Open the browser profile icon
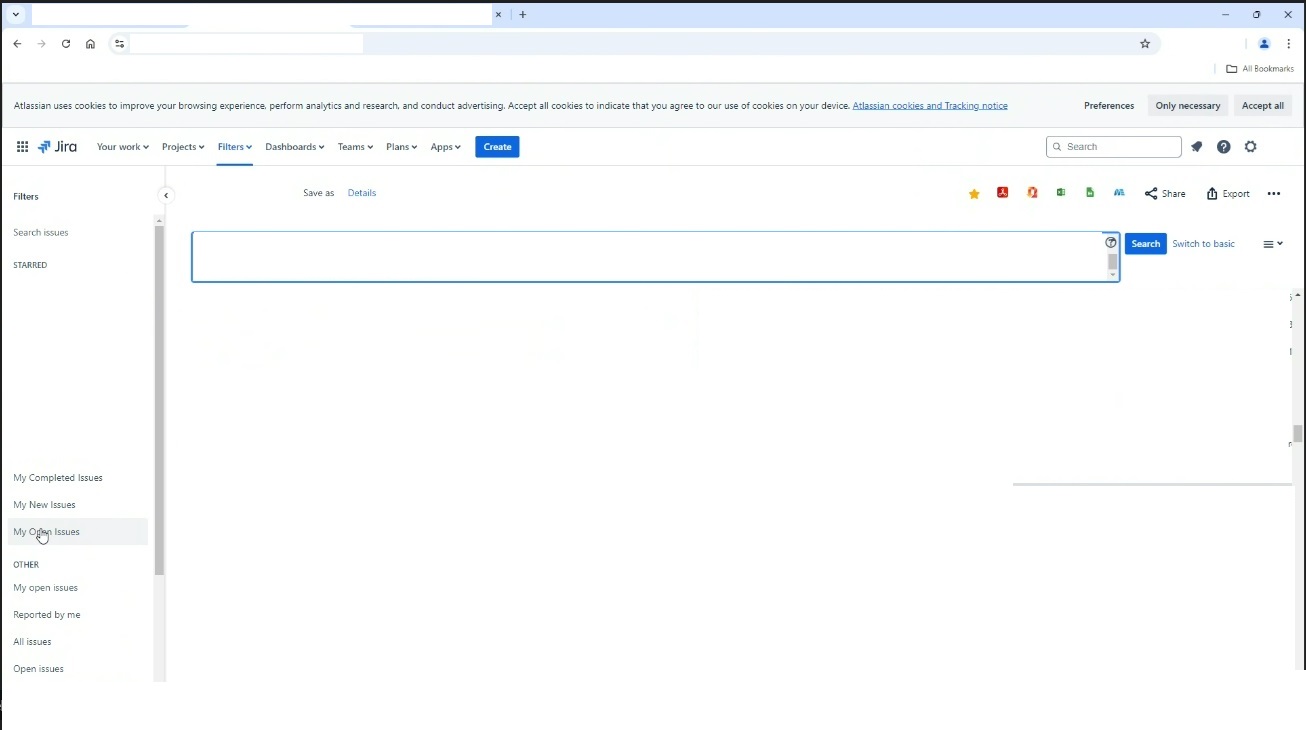1306x730 pixels. pos(1264,44)
